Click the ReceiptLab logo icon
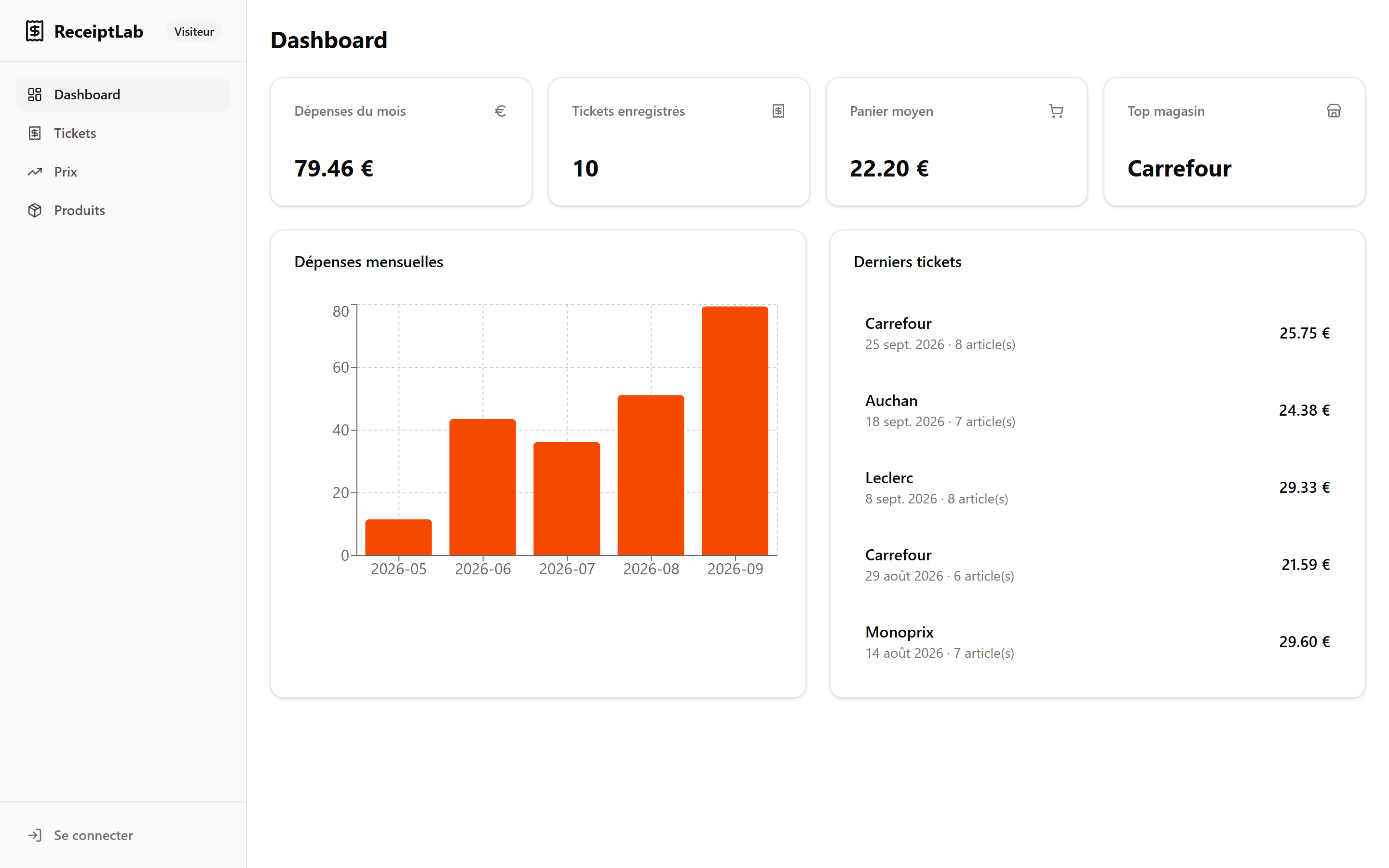The height and width of the screenshot is (868, 1389). (34, 31)
